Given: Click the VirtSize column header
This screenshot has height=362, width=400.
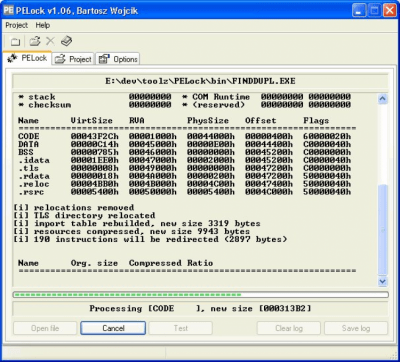Looking at the screenshot, I should [92, 120].
